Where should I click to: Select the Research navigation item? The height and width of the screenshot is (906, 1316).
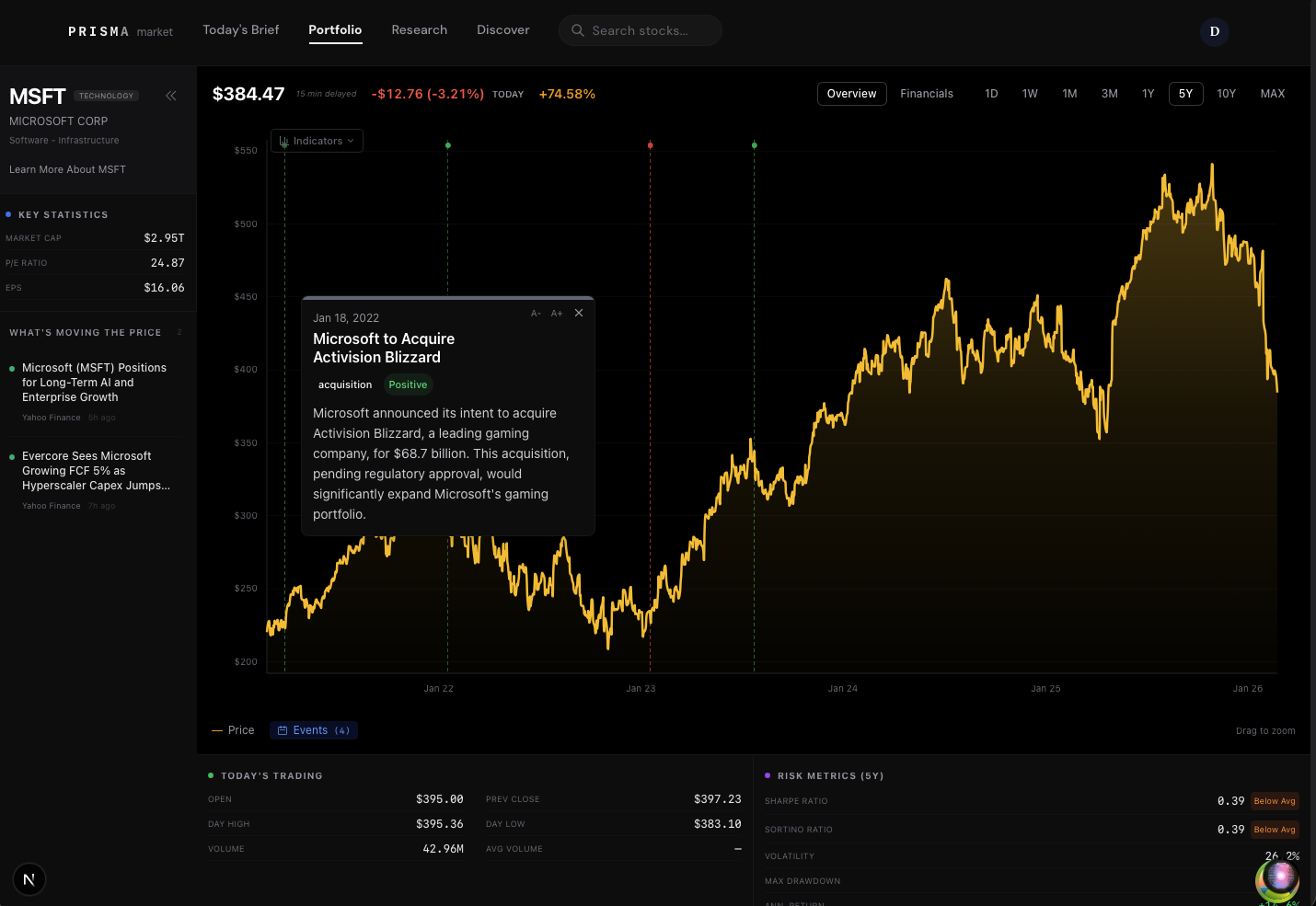click(x=419, y=29)
